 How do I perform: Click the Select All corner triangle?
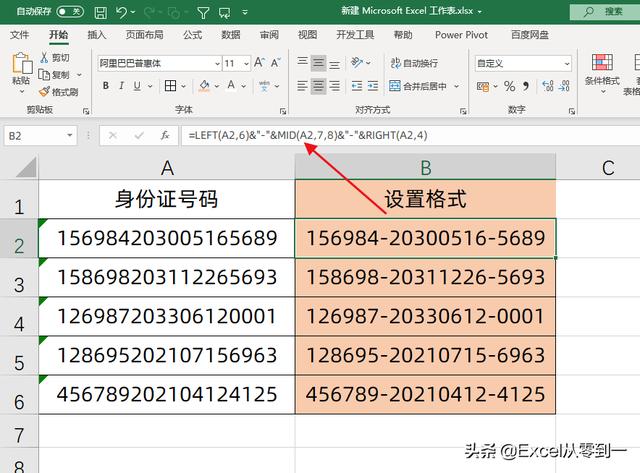tap(26, 168)
